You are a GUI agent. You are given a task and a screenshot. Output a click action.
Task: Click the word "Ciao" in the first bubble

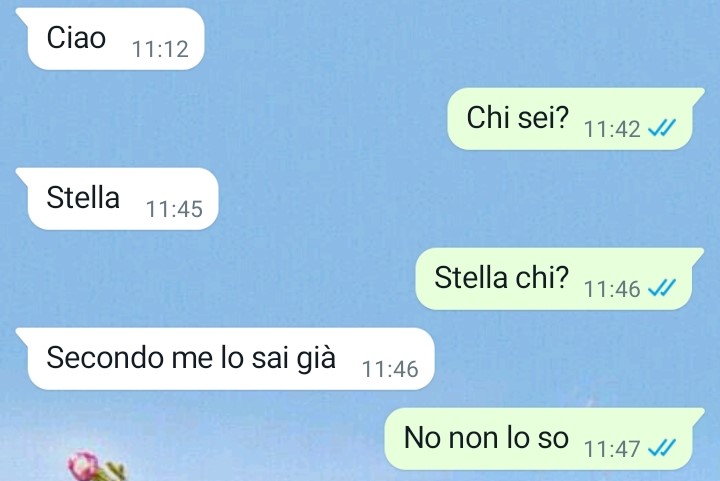(x=76, y=38)
